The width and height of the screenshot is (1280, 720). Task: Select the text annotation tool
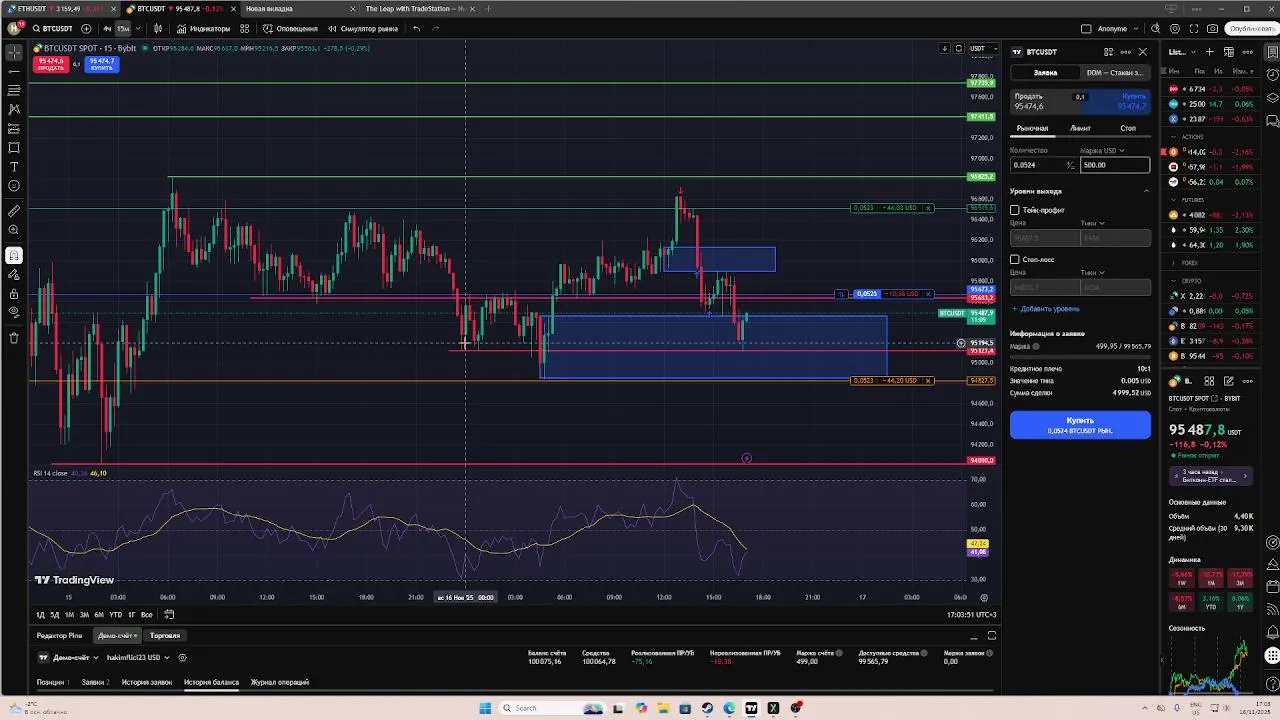tap(14, 167)
